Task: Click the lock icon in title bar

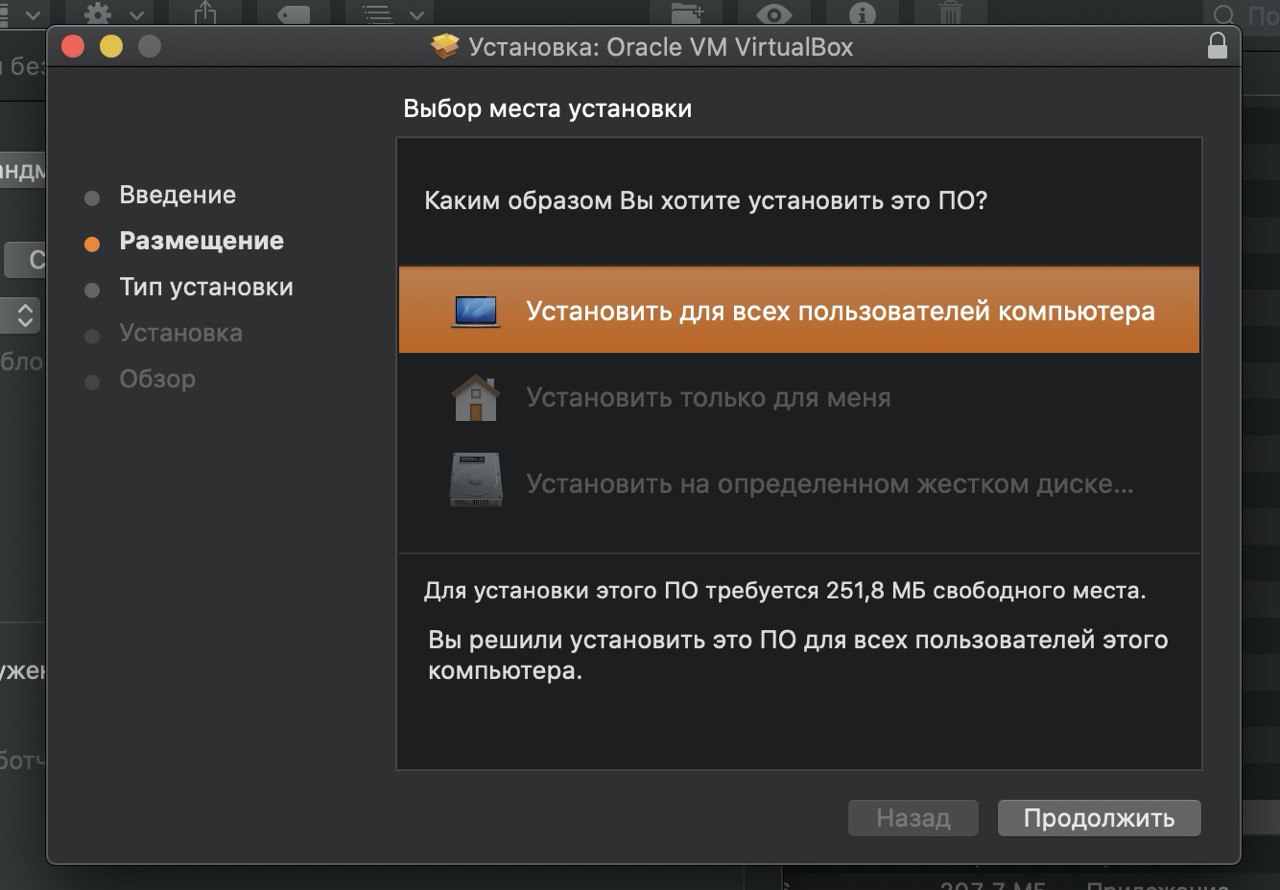Action: 1217,46
